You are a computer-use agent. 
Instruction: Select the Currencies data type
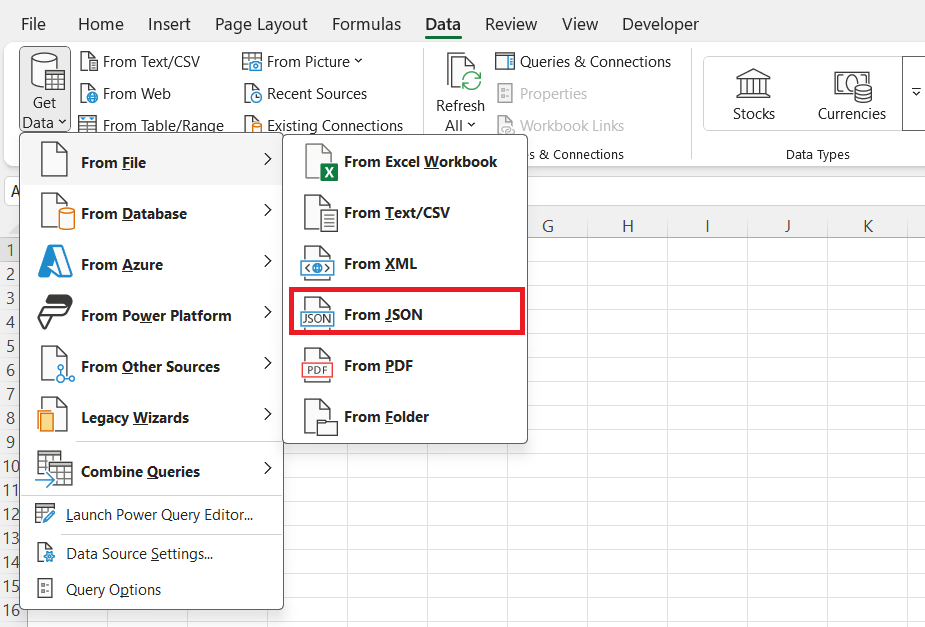click(851, 94)
